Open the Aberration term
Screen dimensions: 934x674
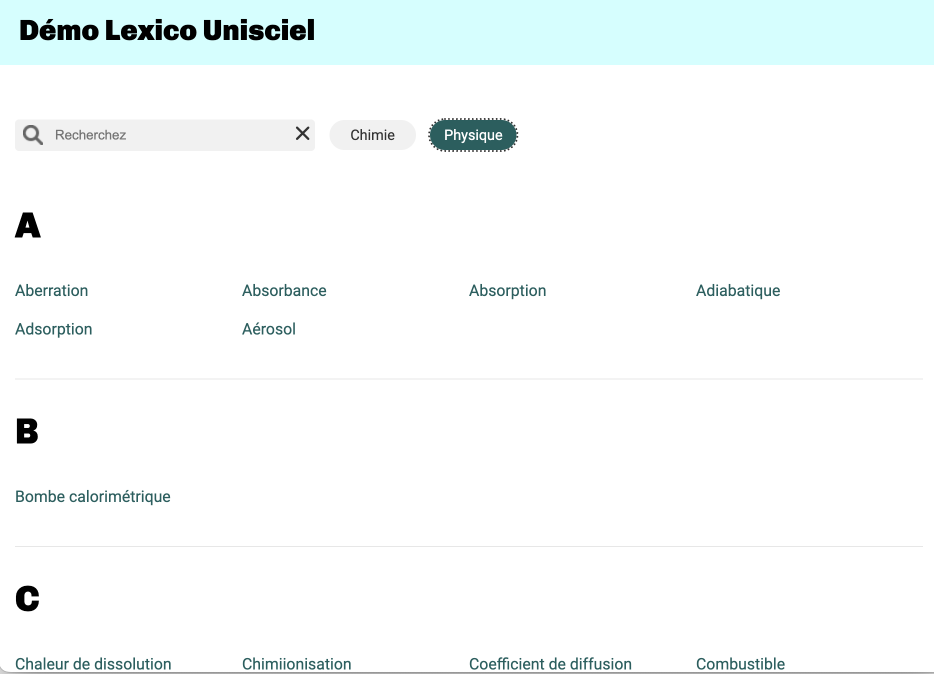tap(52, 291)
